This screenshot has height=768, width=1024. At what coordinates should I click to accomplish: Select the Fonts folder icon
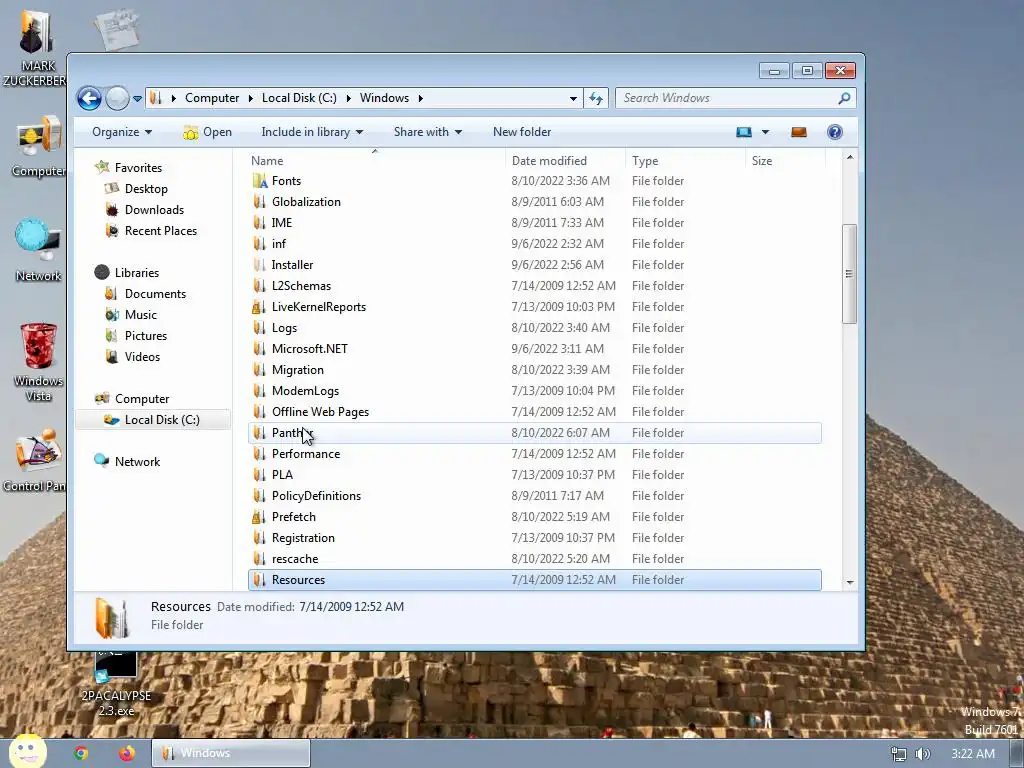pos(260,181)
